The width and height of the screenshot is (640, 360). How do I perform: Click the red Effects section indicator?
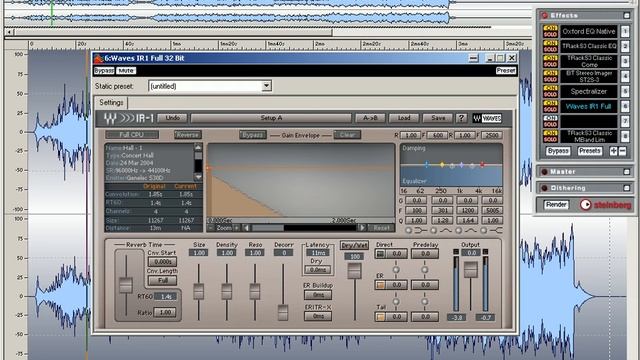click(x=544, y=16)
